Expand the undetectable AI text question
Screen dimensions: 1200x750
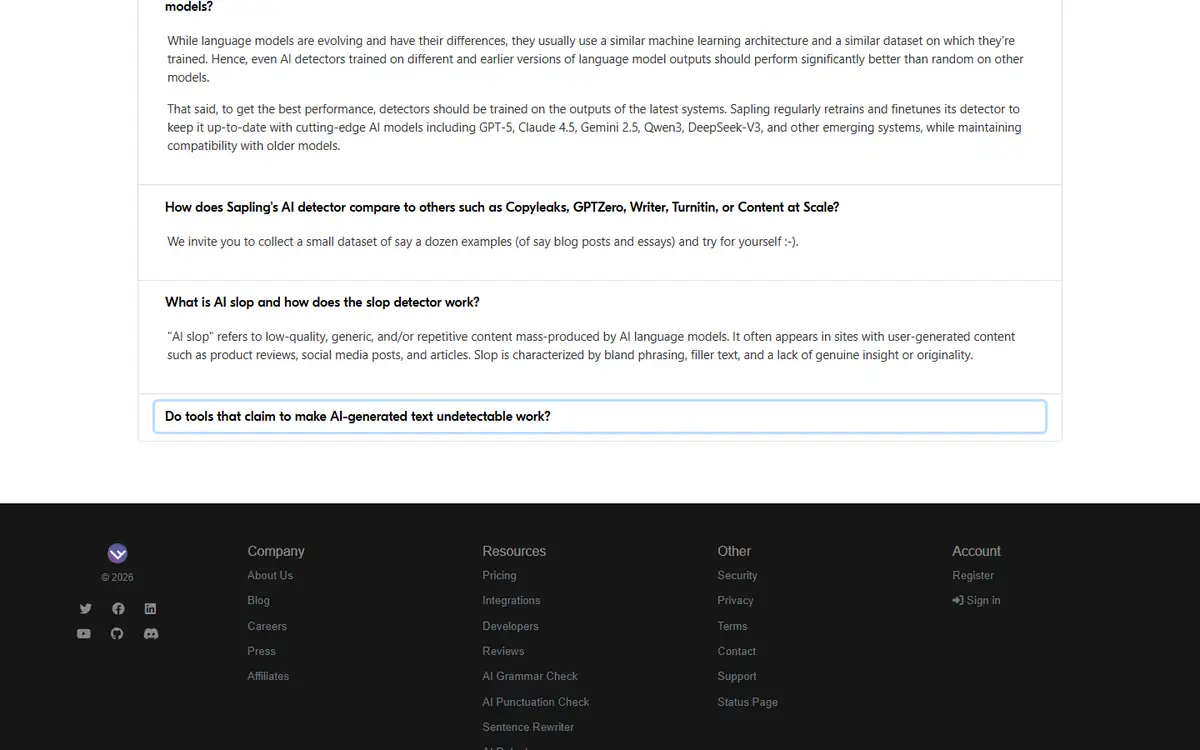click(600, 417)
